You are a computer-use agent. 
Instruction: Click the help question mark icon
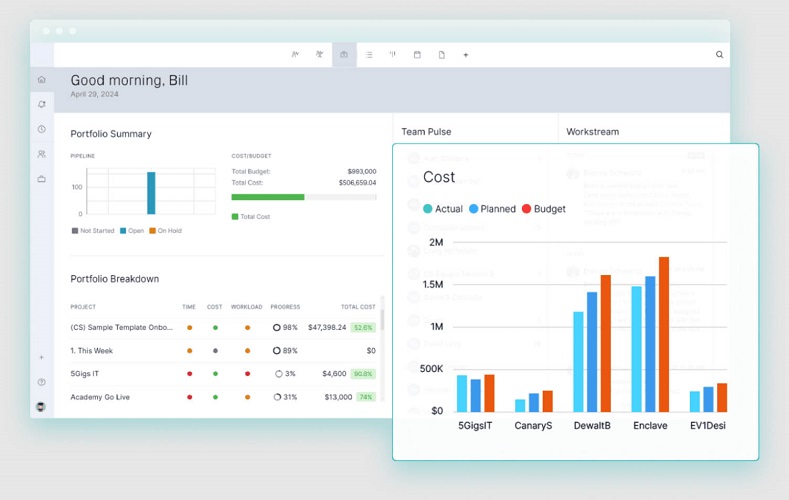41,382
